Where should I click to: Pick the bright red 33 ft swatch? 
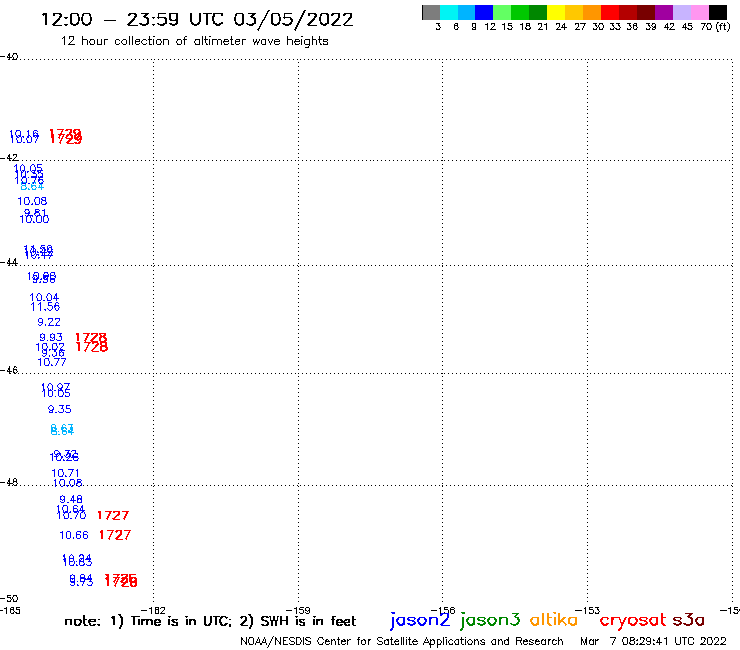pyautogui.click(x=609, y=13)
